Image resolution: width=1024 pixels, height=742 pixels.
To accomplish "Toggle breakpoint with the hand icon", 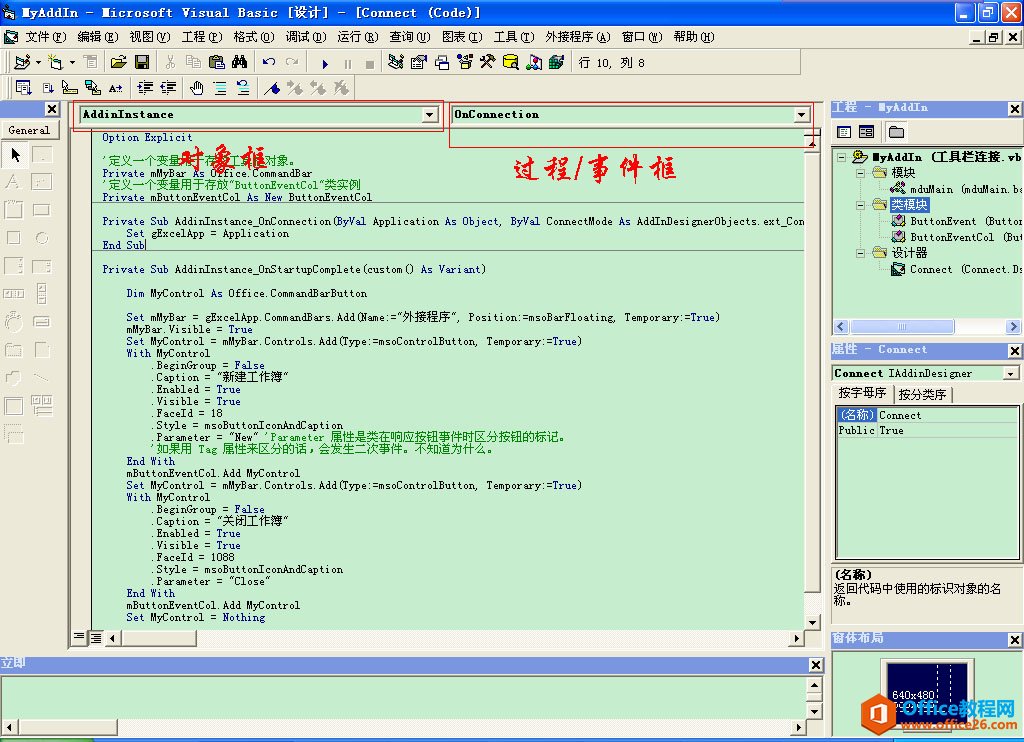I will pos(197,88).
